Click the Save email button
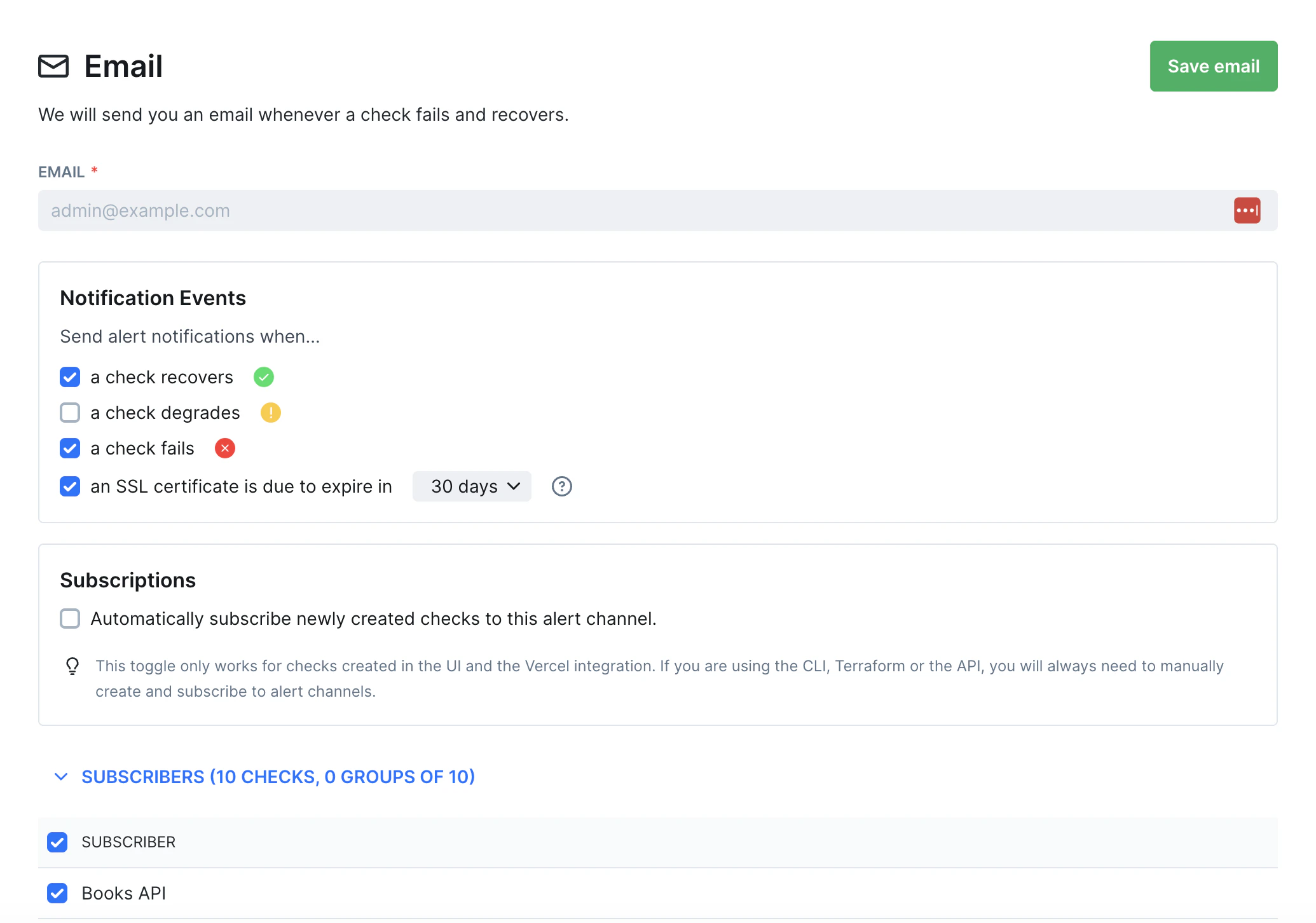The height and width of the screenshot is (923, 1316). 1213,66
